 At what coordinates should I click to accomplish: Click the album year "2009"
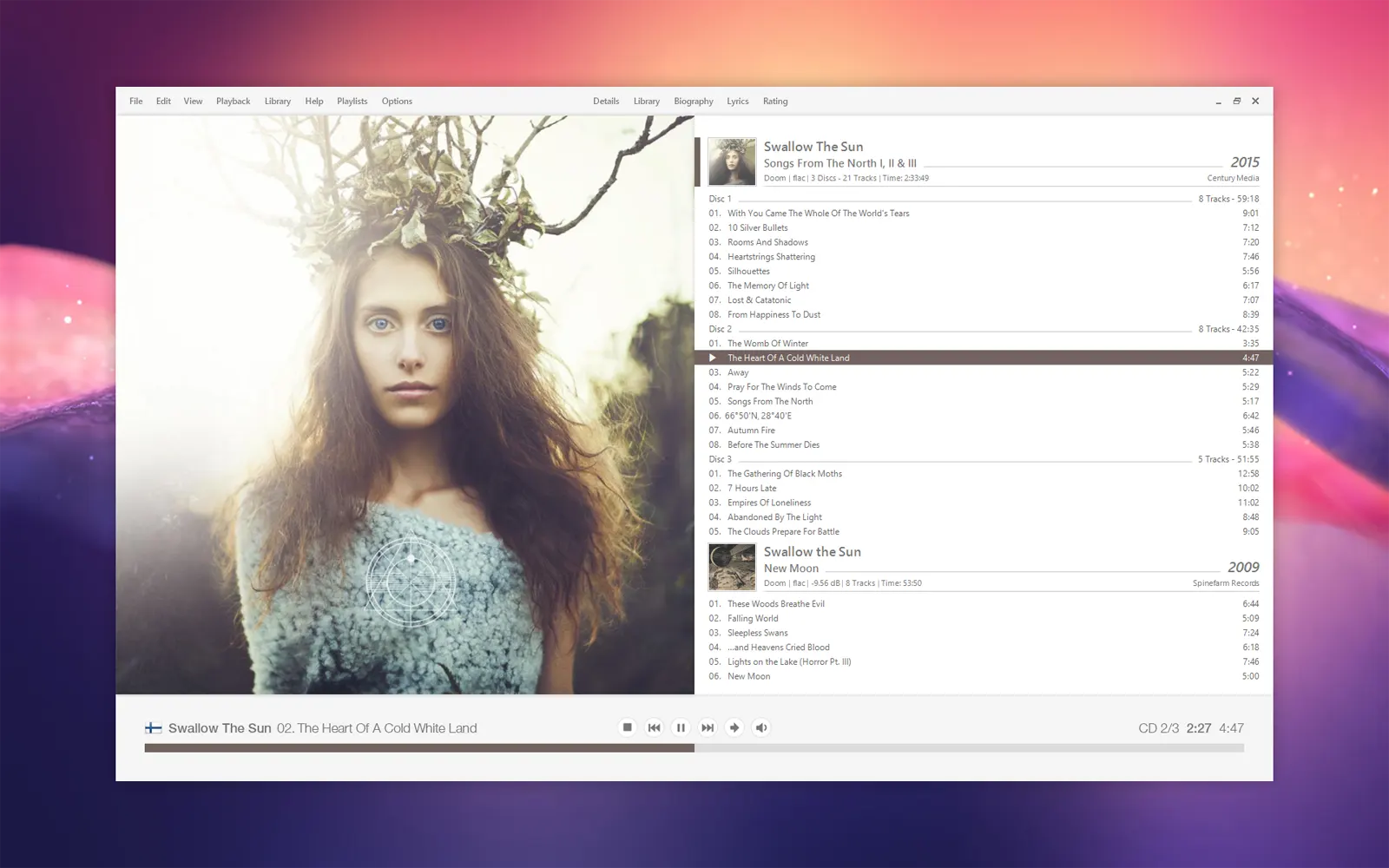(1243, 567)
